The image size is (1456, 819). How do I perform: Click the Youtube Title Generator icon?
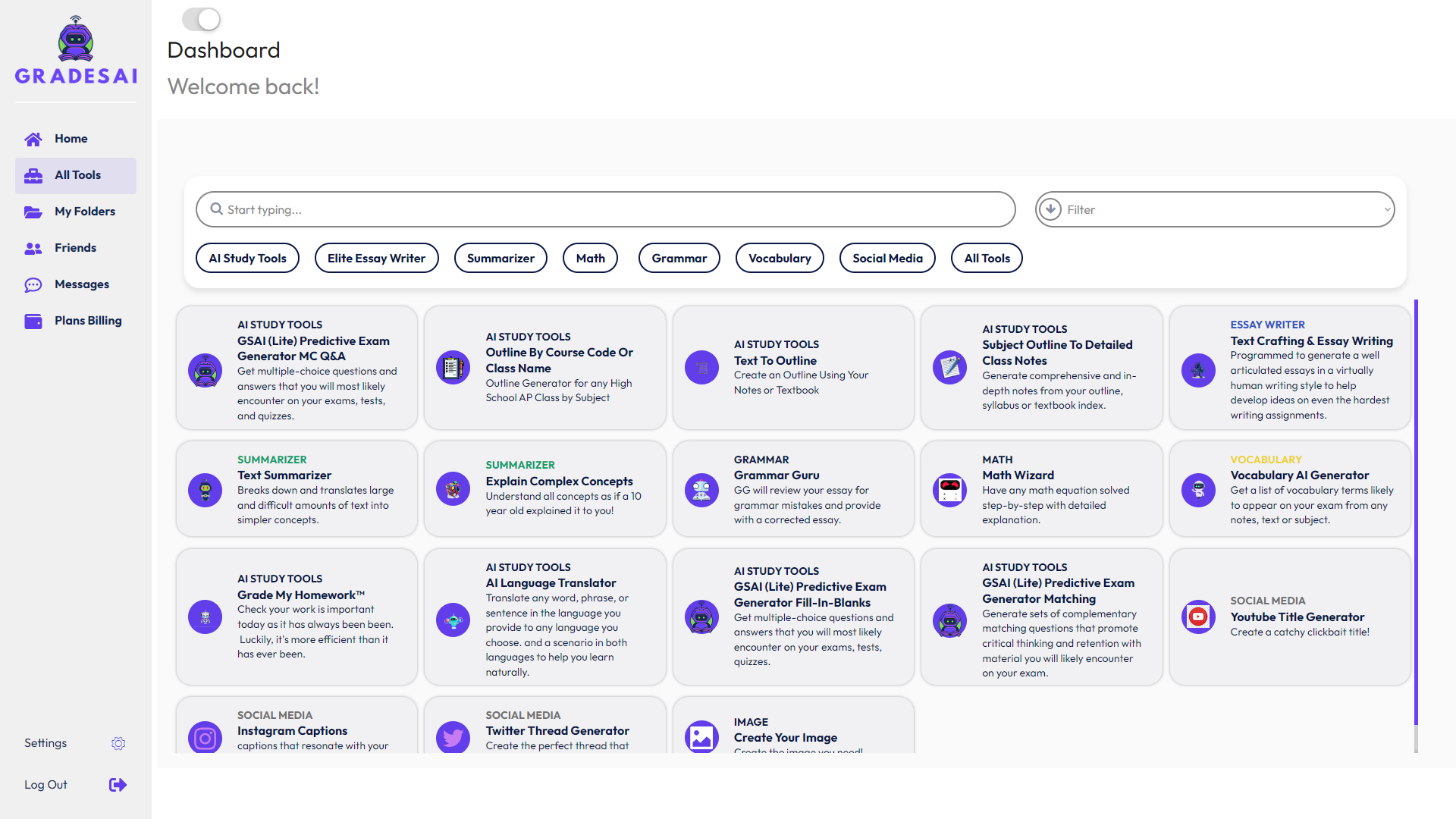coord(1198,617)
